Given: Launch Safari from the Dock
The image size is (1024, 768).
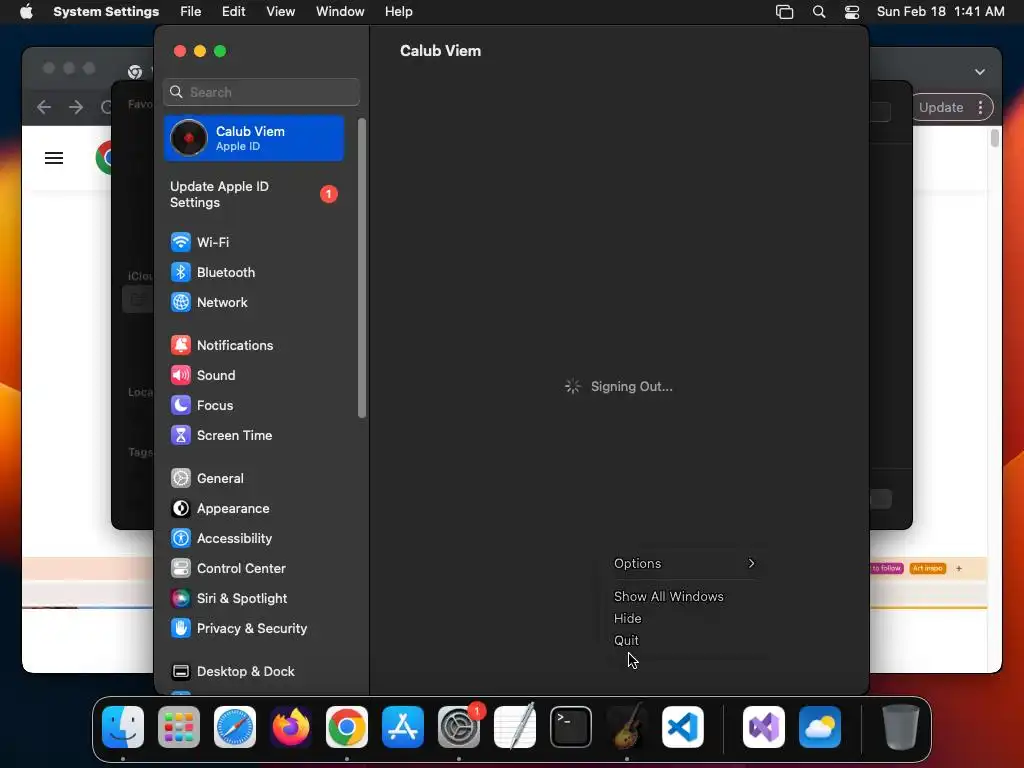Looking at the screenshot, I should point(235,727).
